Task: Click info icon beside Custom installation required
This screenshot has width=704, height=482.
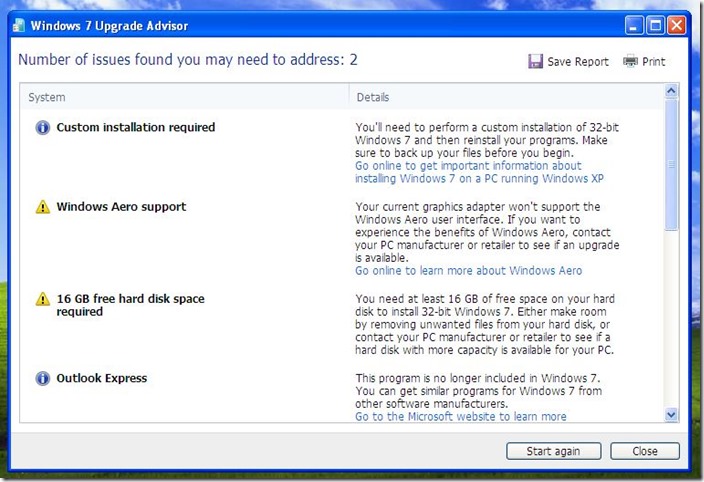Action: 43,127
